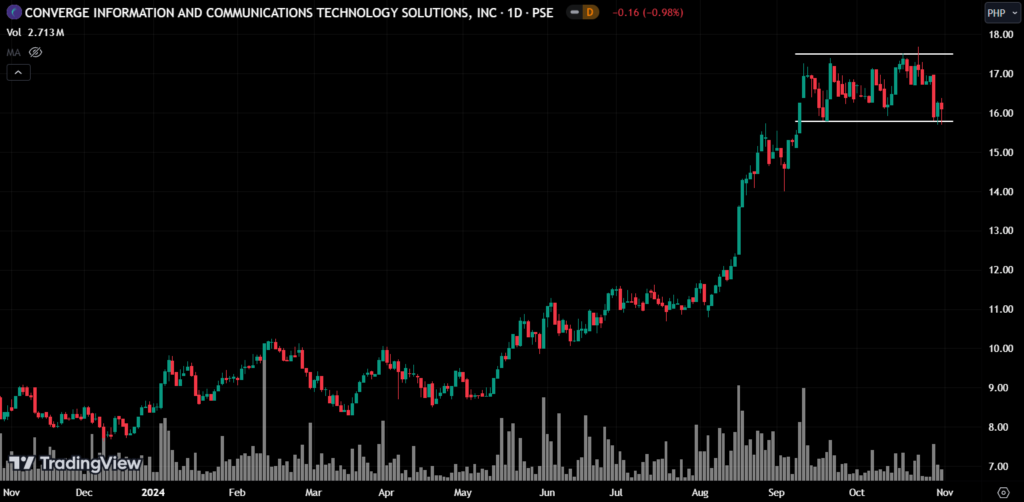
Task: Select the upper white horizontal resistance line
Action: (x=874, y=54)
